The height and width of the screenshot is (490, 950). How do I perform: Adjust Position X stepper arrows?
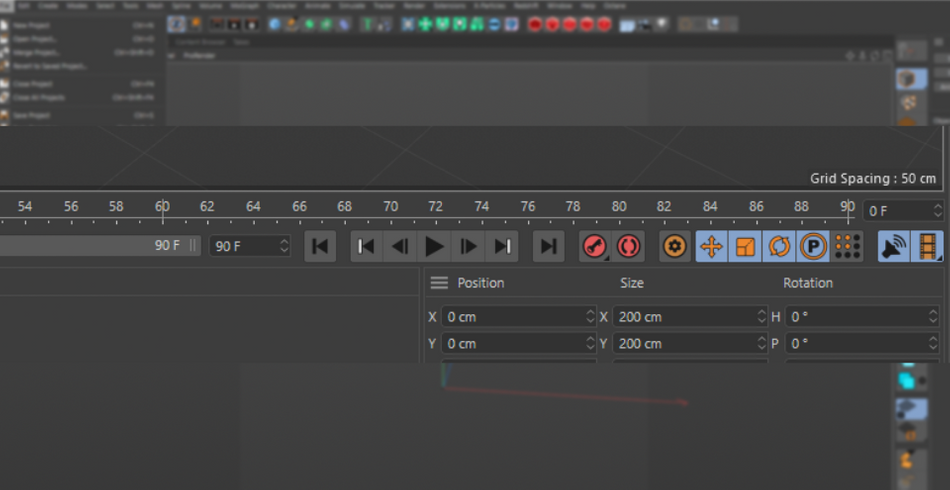tap(591, 317)
